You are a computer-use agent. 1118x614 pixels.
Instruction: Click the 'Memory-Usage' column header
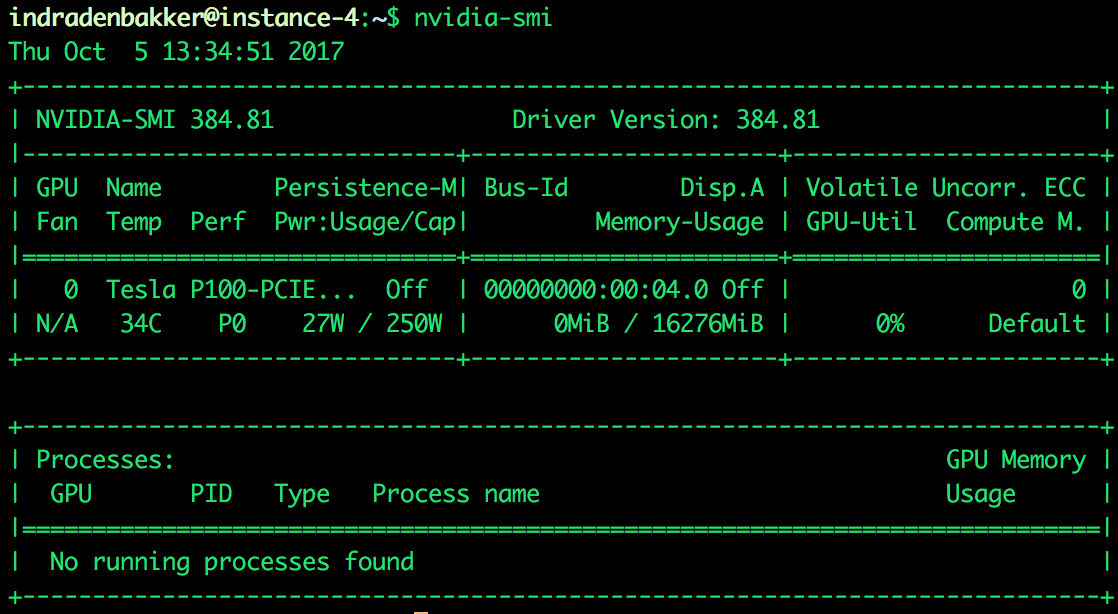point(679,222)
